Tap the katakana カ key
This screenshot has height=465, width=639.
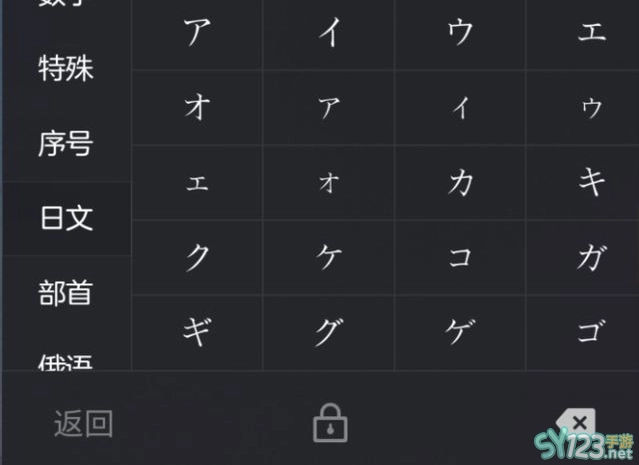coord(461,183)
